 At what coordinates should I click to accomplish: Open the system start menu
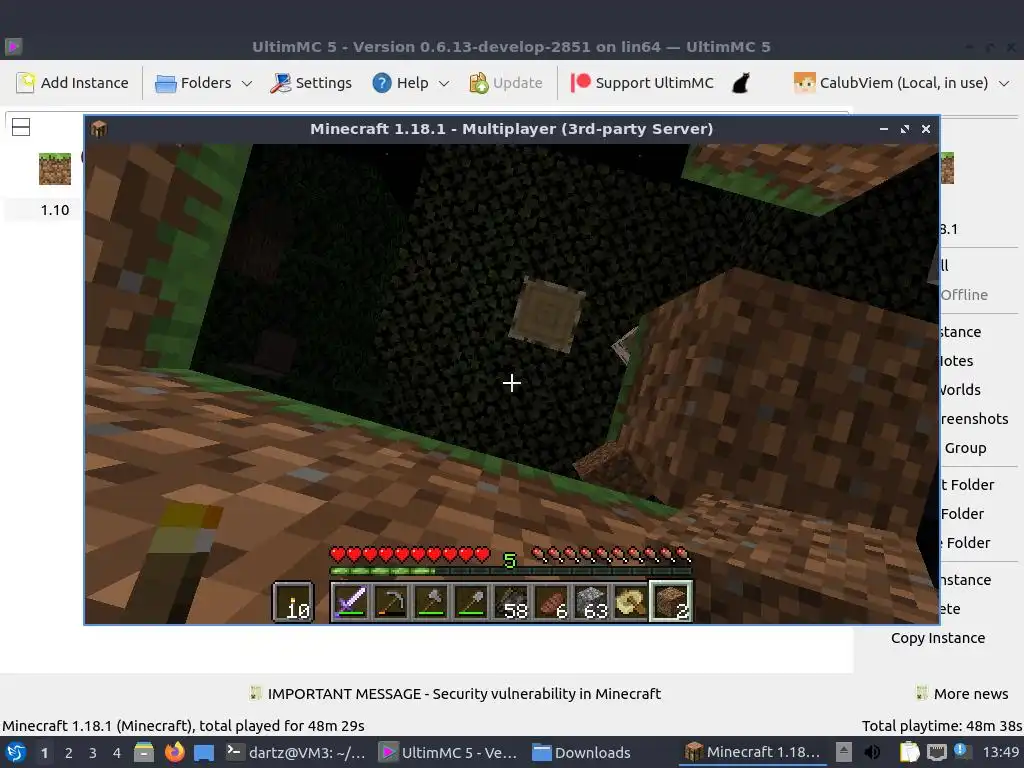click(x=16, y=752)
